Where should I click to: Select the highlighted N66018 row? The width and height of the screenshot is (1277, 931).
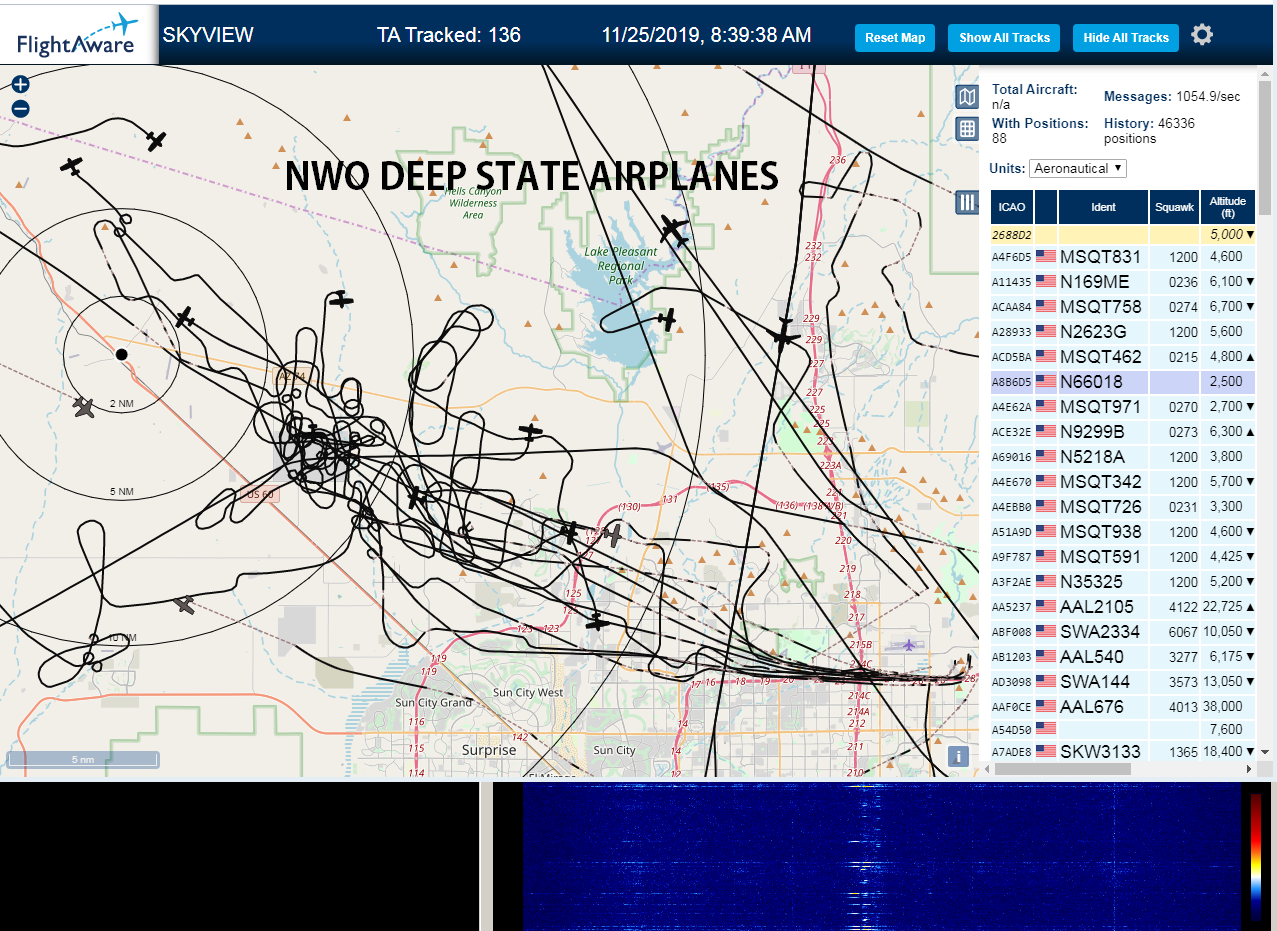pos(1123,382)
